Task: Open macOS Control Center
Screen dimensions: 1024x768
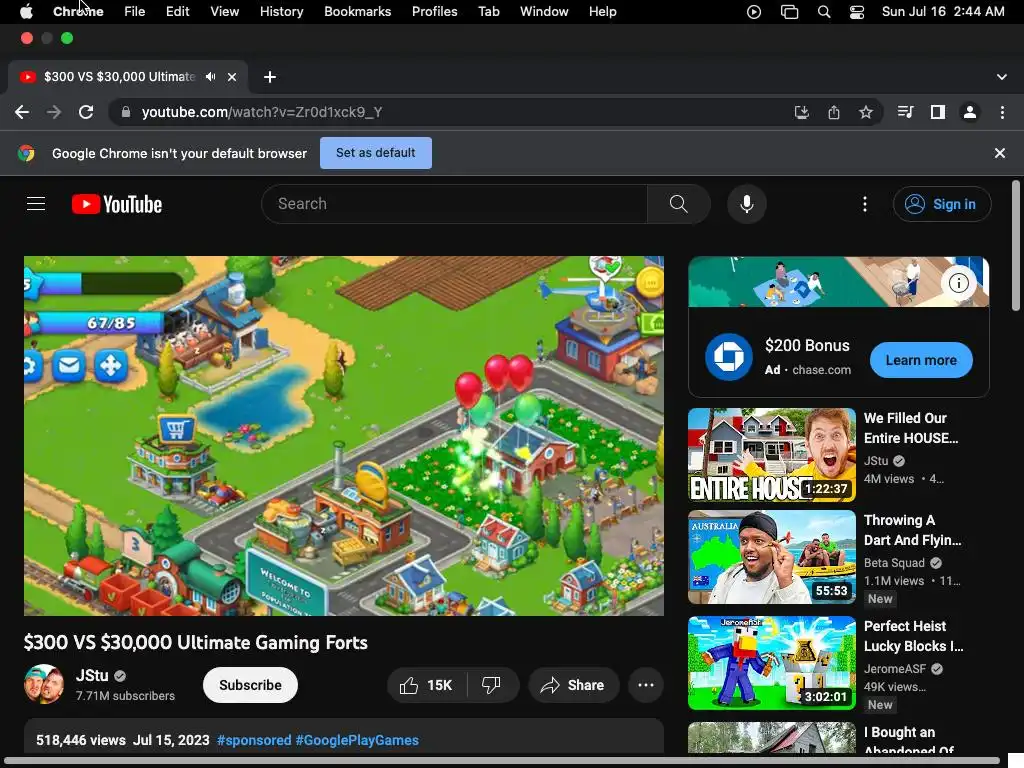Action: 856,12
